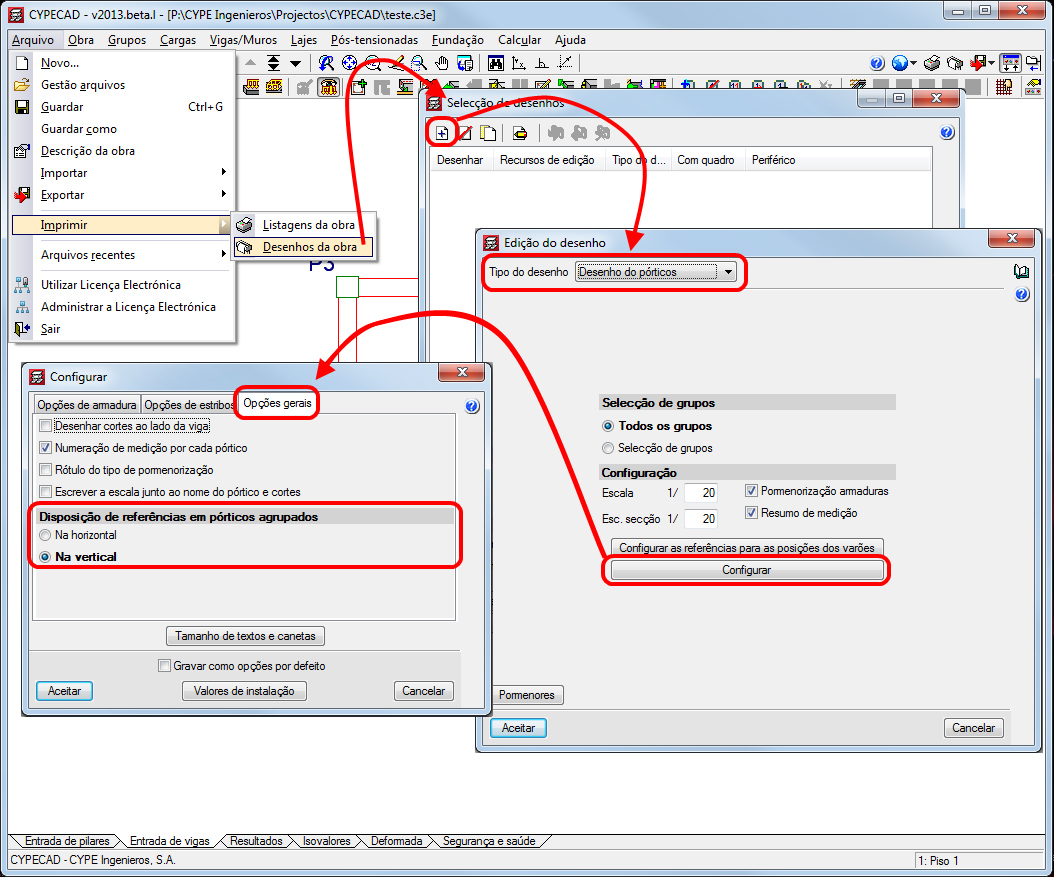The image size is (1054, 877).
Task: Check 'Escrever a escala junto ao nome do pórtico'
Action: point(45,492)
